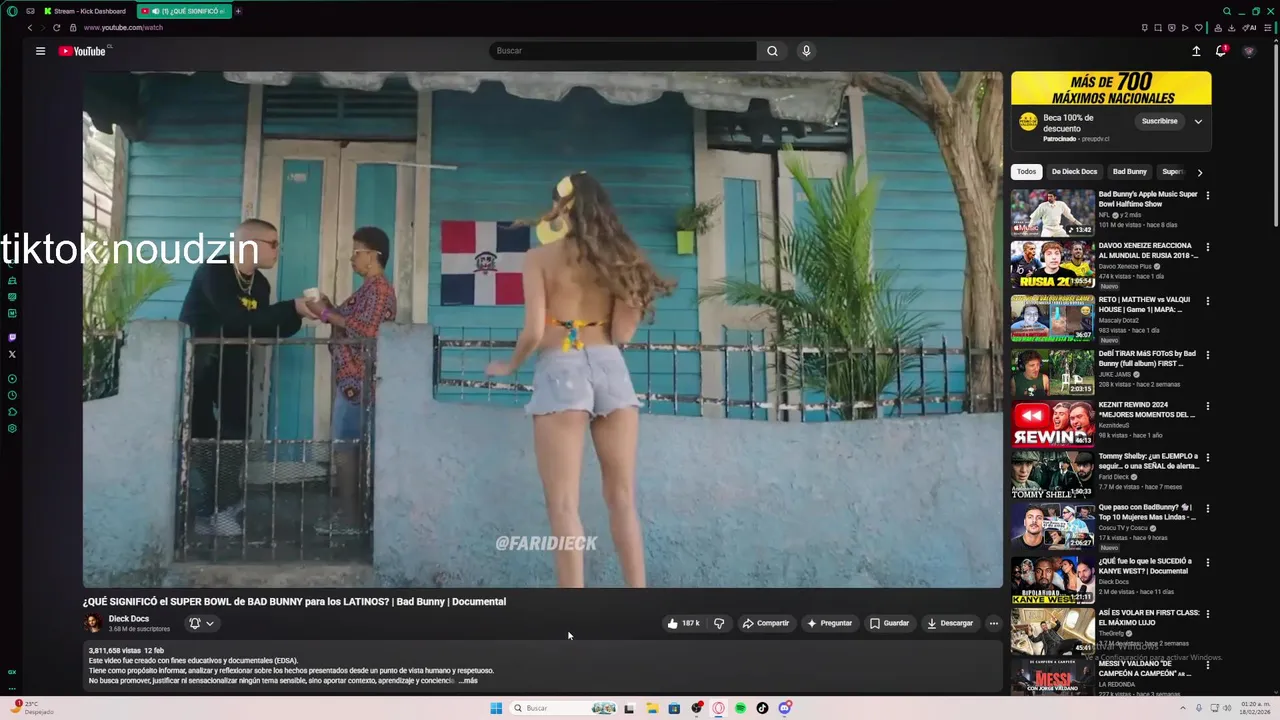
Task: Click the YouTube Buscar search field
Action: (622, 51)
